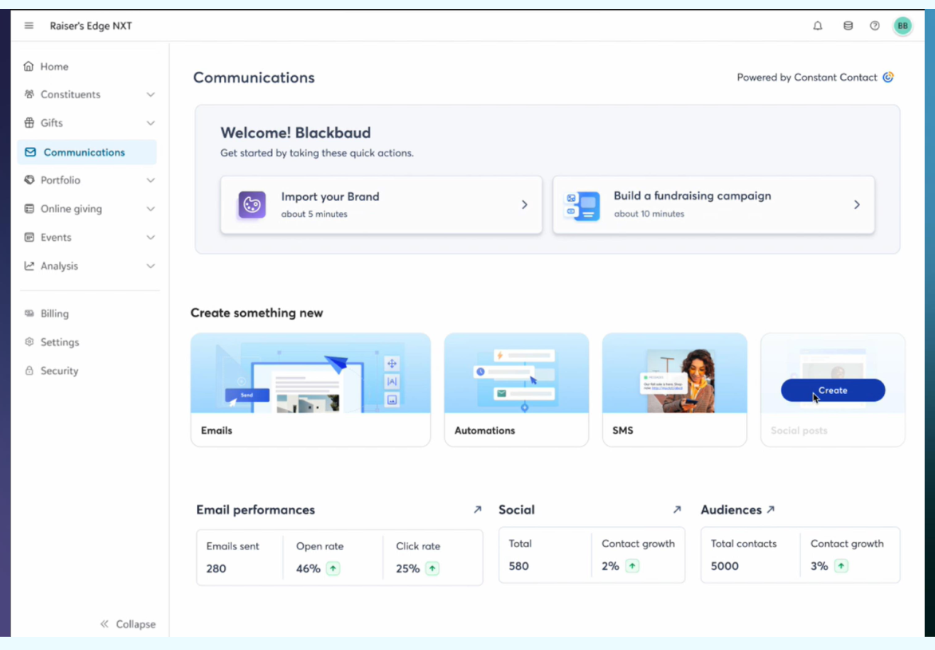Open Email performances arrow icon
Image resolution: width=935 pixels, height=650 pixels.
[477, 510]
